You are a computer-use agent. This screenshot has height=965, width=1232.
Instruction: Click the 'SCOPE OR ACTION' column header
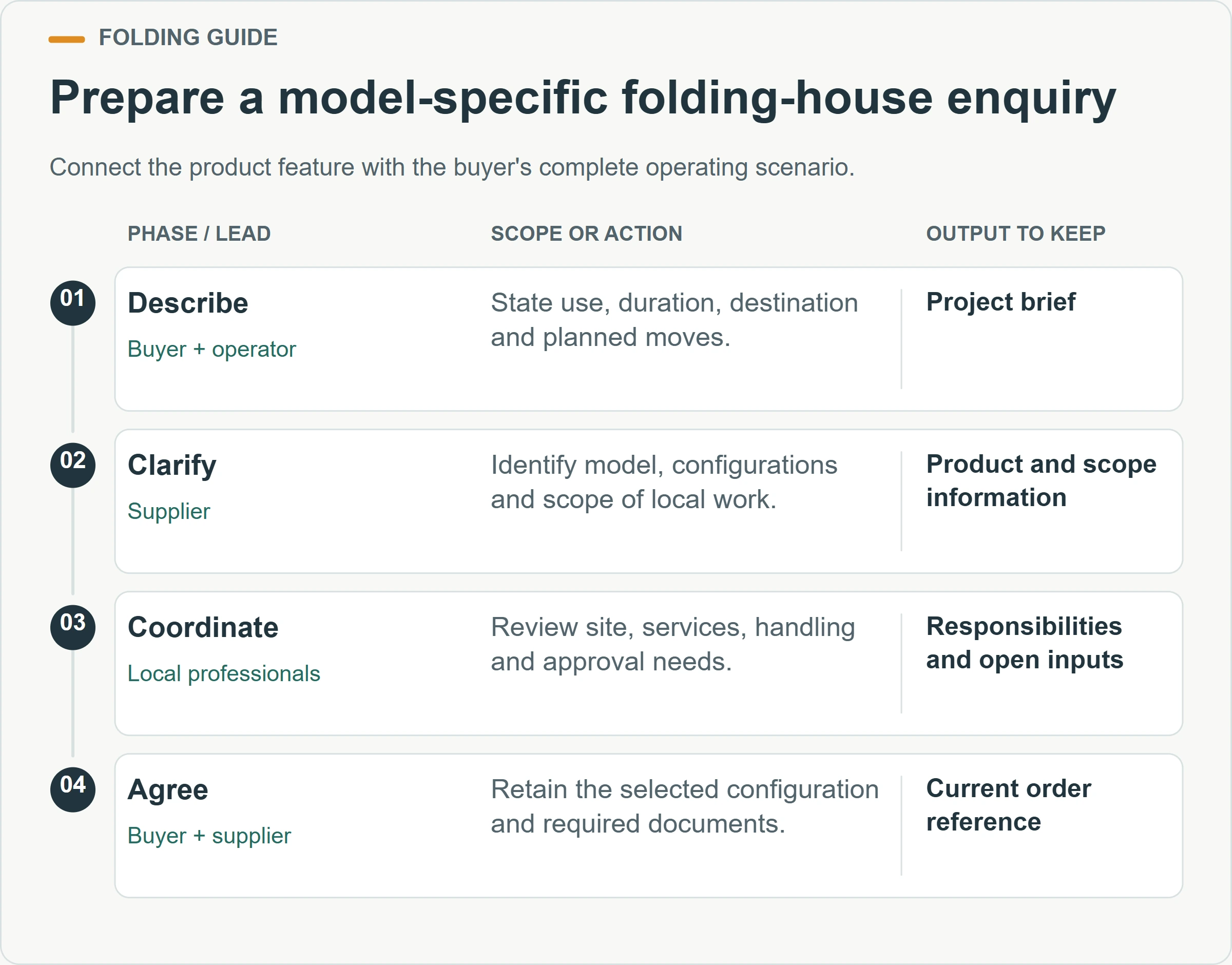(586, 234)
